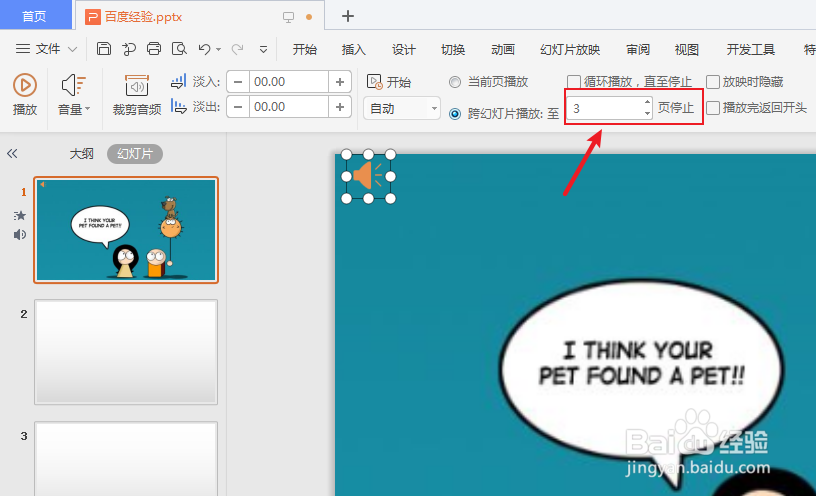Image resolution: width=816 pixels, height=496 pixels.
Task: Open the volume dropdown arrow
Action: pyautogui.click(x=87, y=108)
